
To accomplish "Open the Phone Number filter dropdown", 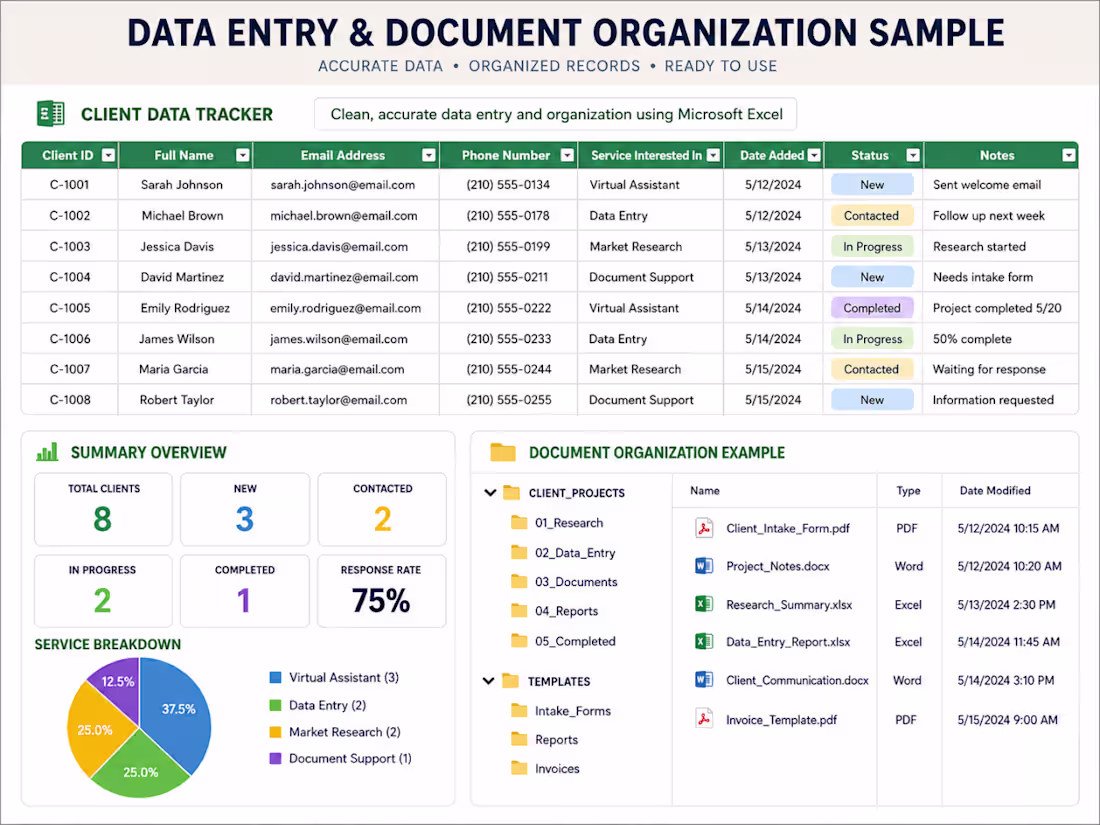I will tap(568, 155).
